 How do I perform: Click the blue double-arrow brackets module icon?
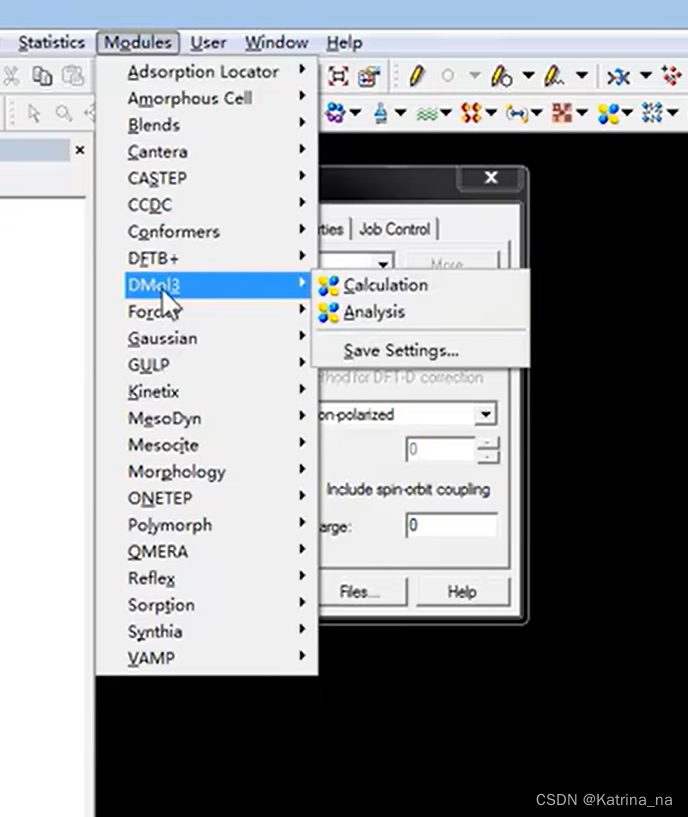517,113
